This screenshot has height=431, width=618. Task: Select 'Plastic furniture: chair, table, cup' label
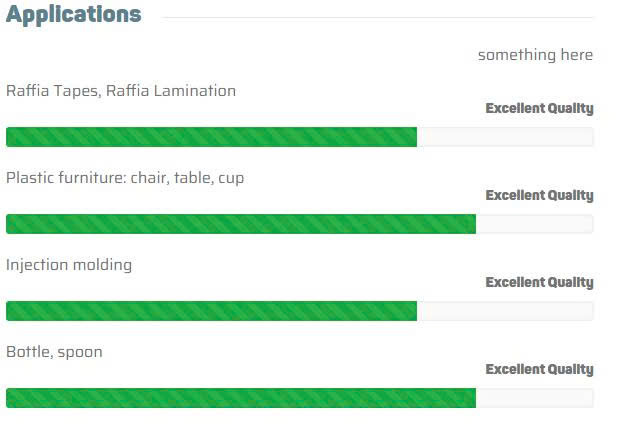click(125, 178)
